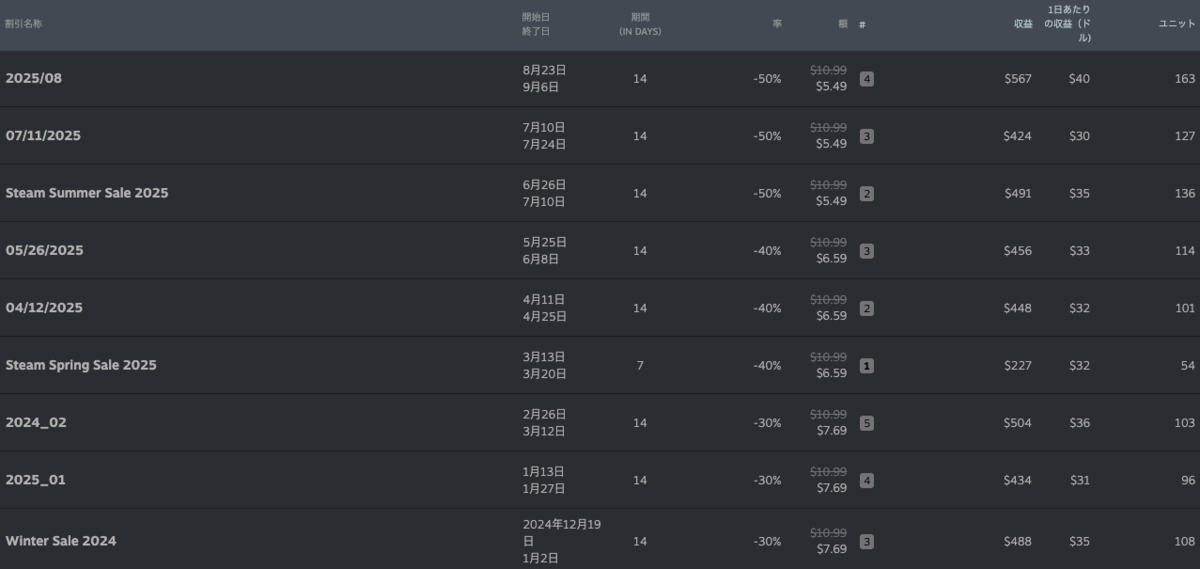Click the number 4 badge in 2025/08 row
Image resolution: width=1200 pixels, height=569 pixels.
[867, 79]
